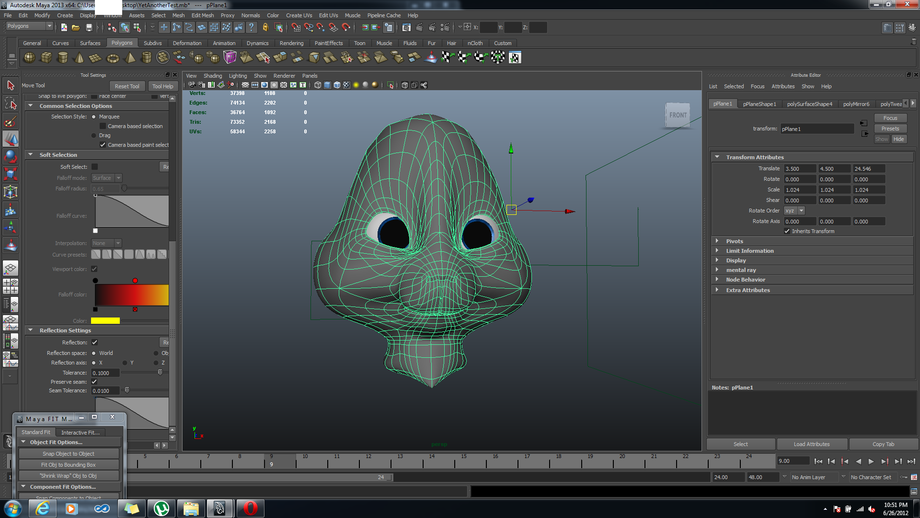Create a polygon torus from the shelf
Viewport: 920px width, 518px height.
click(112, 57)
